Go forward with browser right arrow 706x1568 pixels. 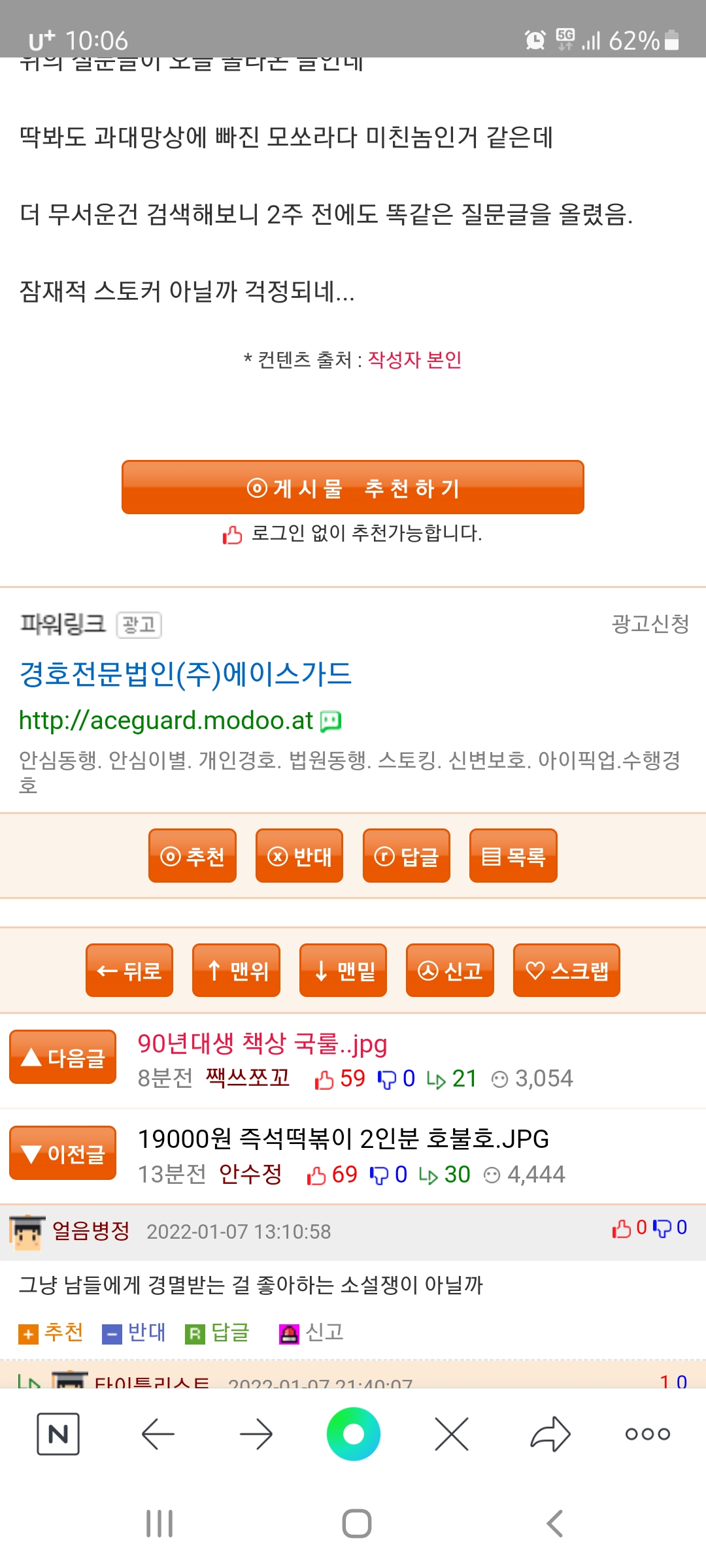[x=256, y=1434]
